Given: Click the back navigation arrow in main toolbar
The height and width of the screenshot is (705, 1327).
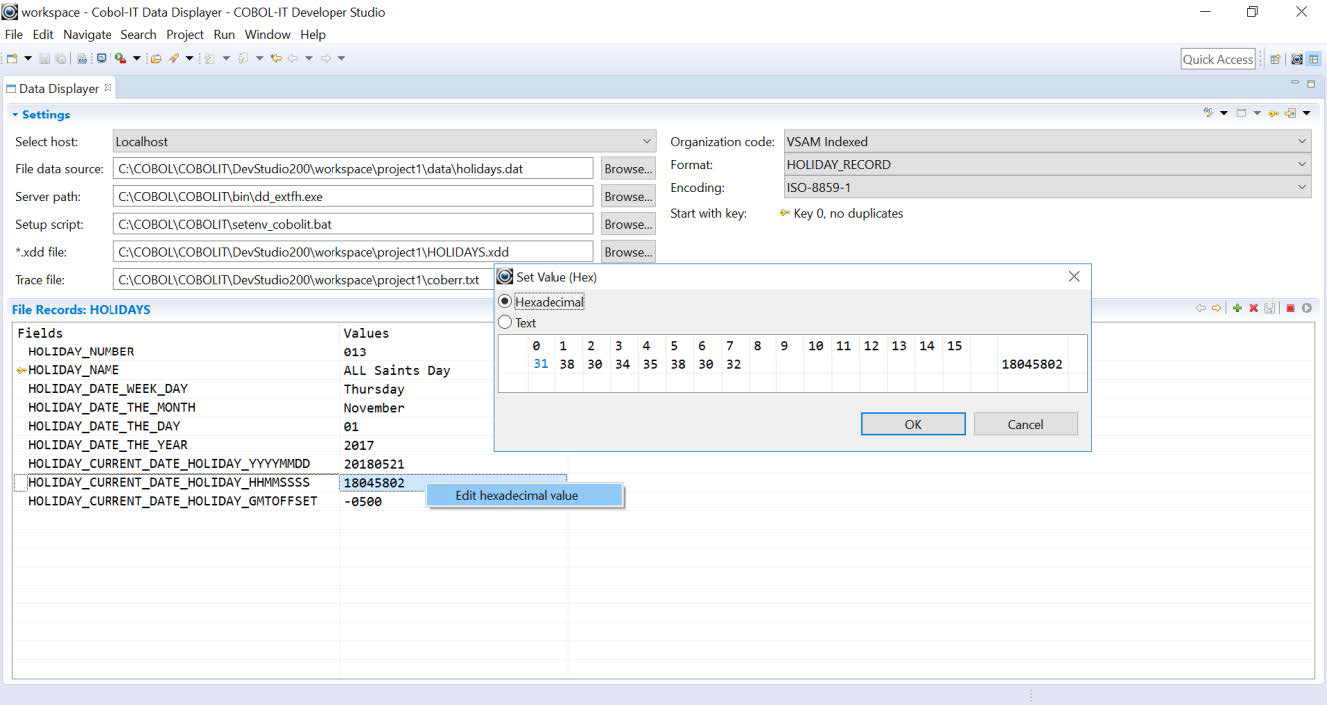Looking at the screenshot, I should pyautogui.click(x=276, y=57).
